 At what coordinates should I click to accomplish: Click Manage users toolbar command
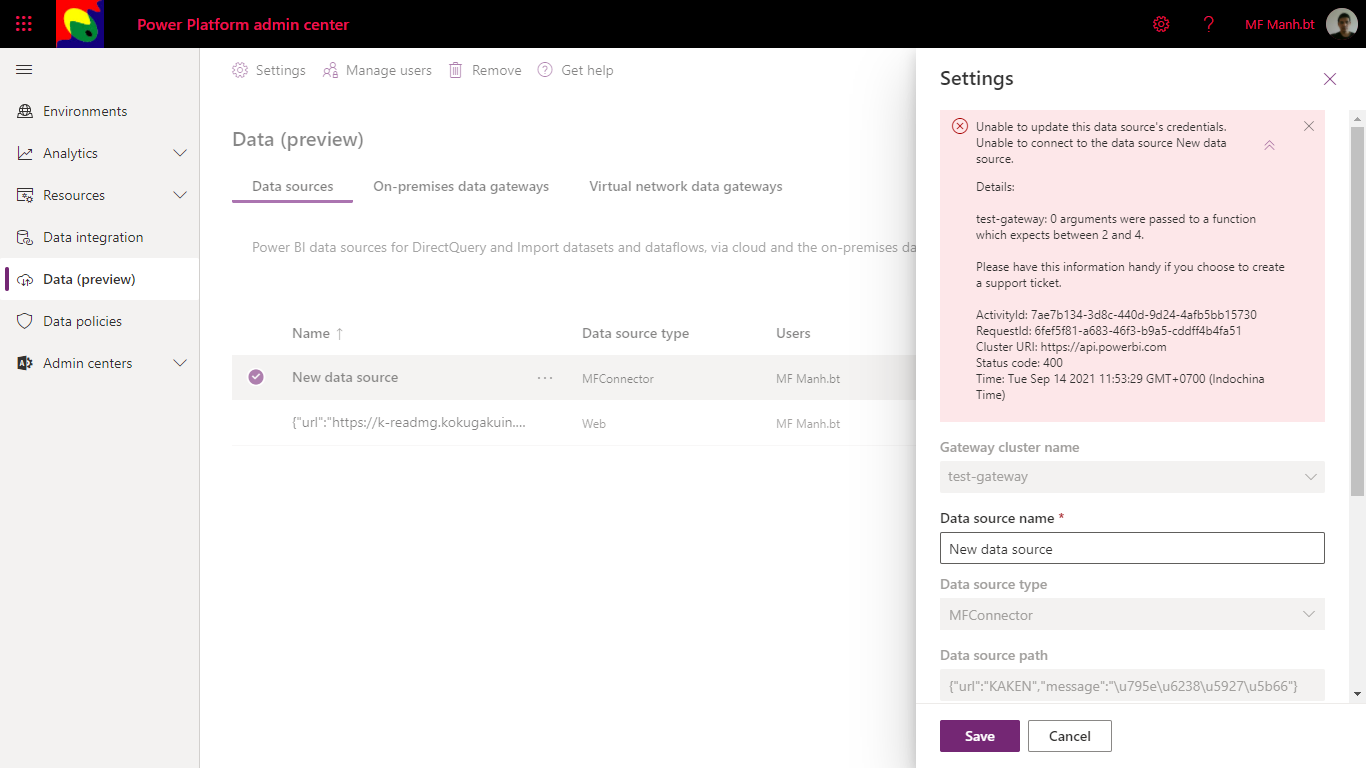point(377,70)
